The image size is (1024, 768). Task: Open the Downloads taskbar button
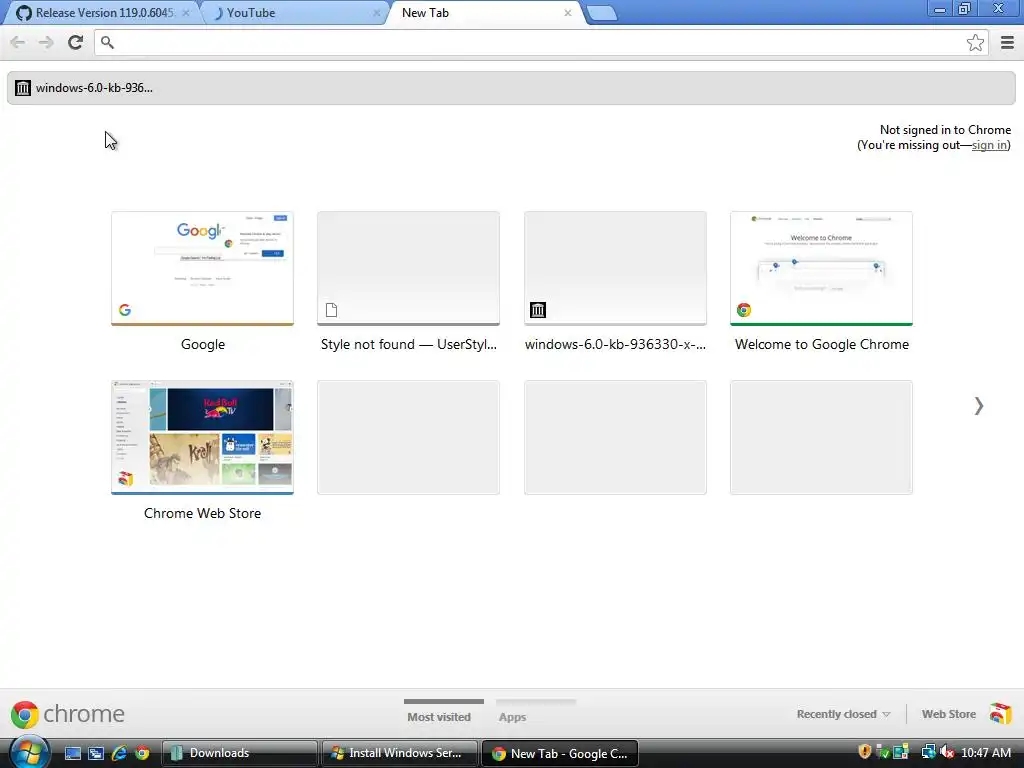click(239, 753)
